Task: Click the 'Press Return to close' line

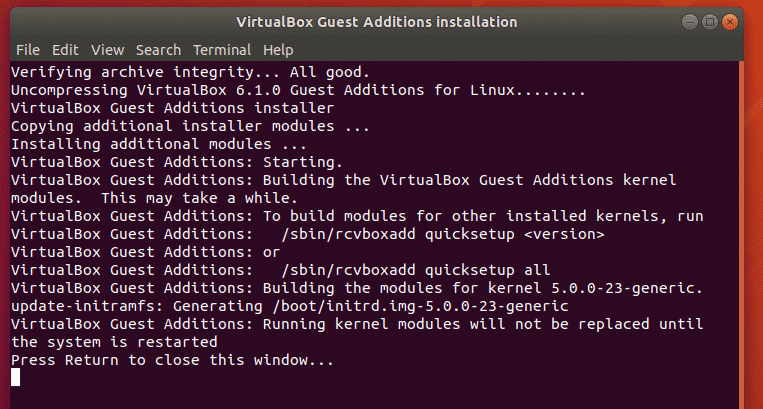Action: [172, 360]
